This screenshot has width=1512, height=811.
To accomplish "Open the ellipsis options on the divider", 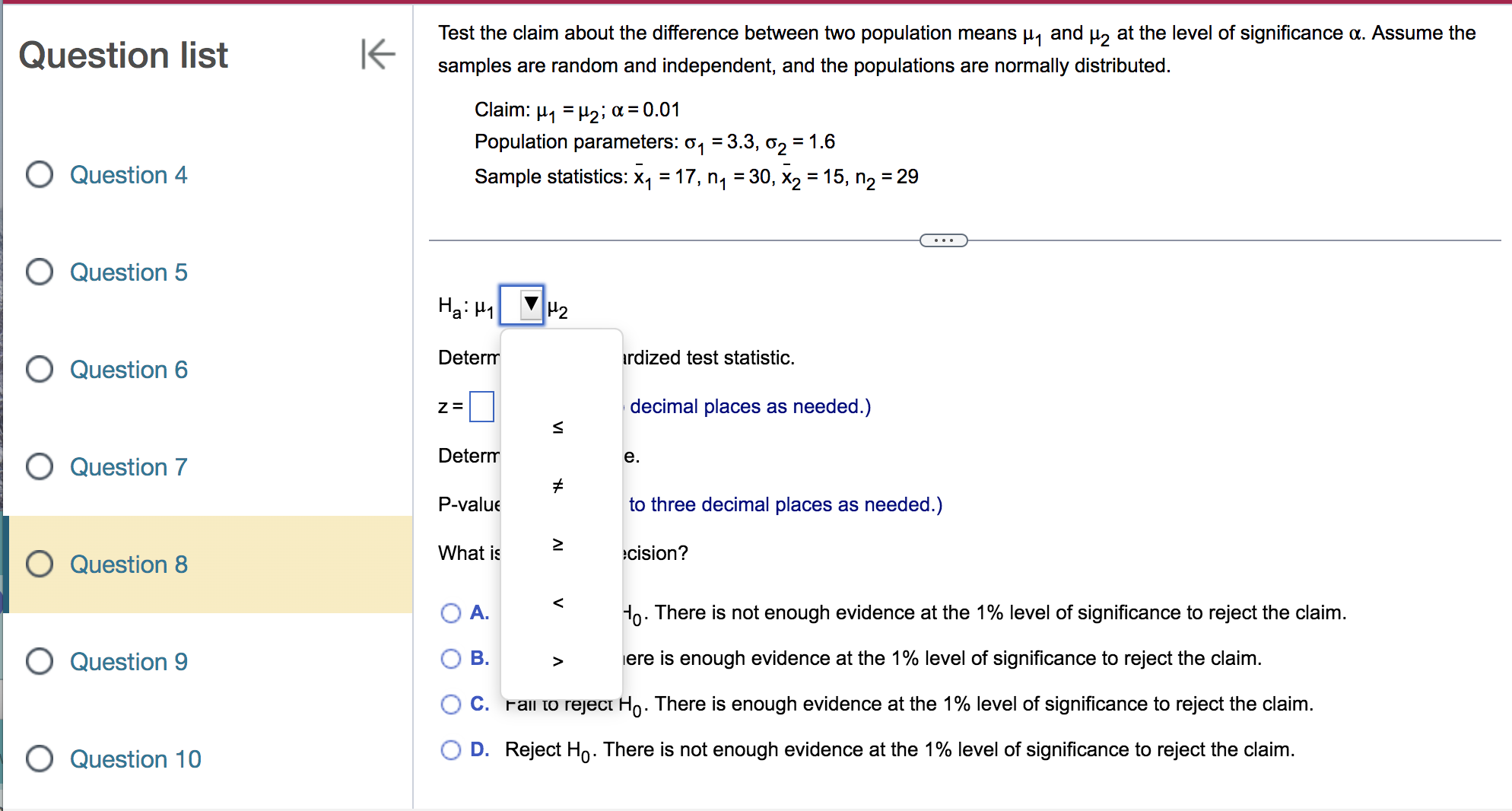I will coord(943,240).
